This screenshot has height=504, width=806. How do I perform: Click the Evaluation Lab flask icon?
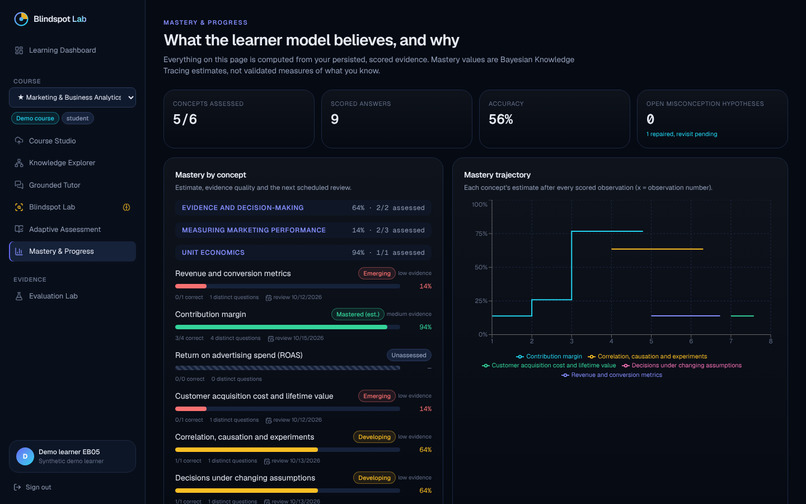click(19, 296)
